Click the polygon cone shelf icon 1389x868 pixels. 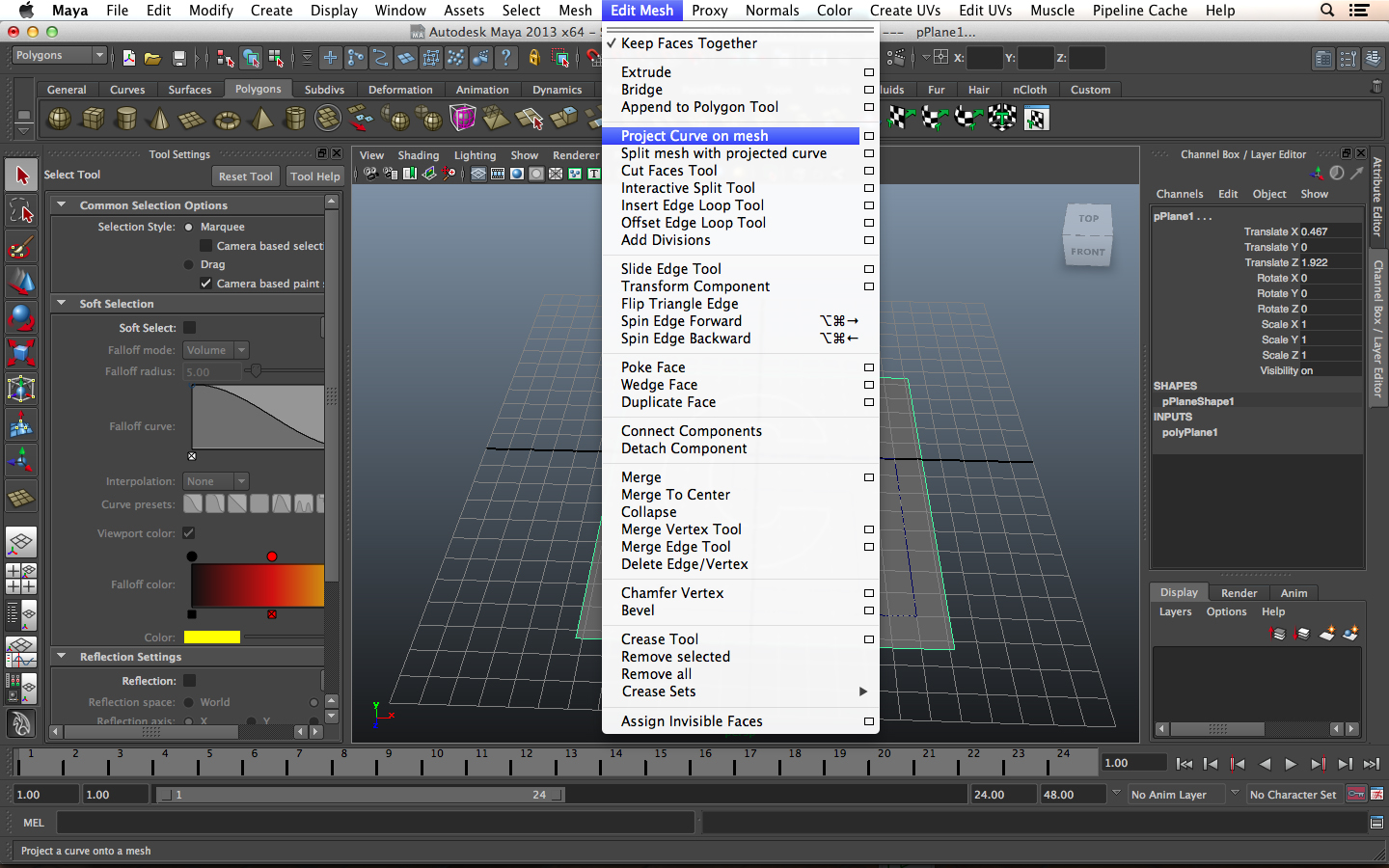[160, 120]
